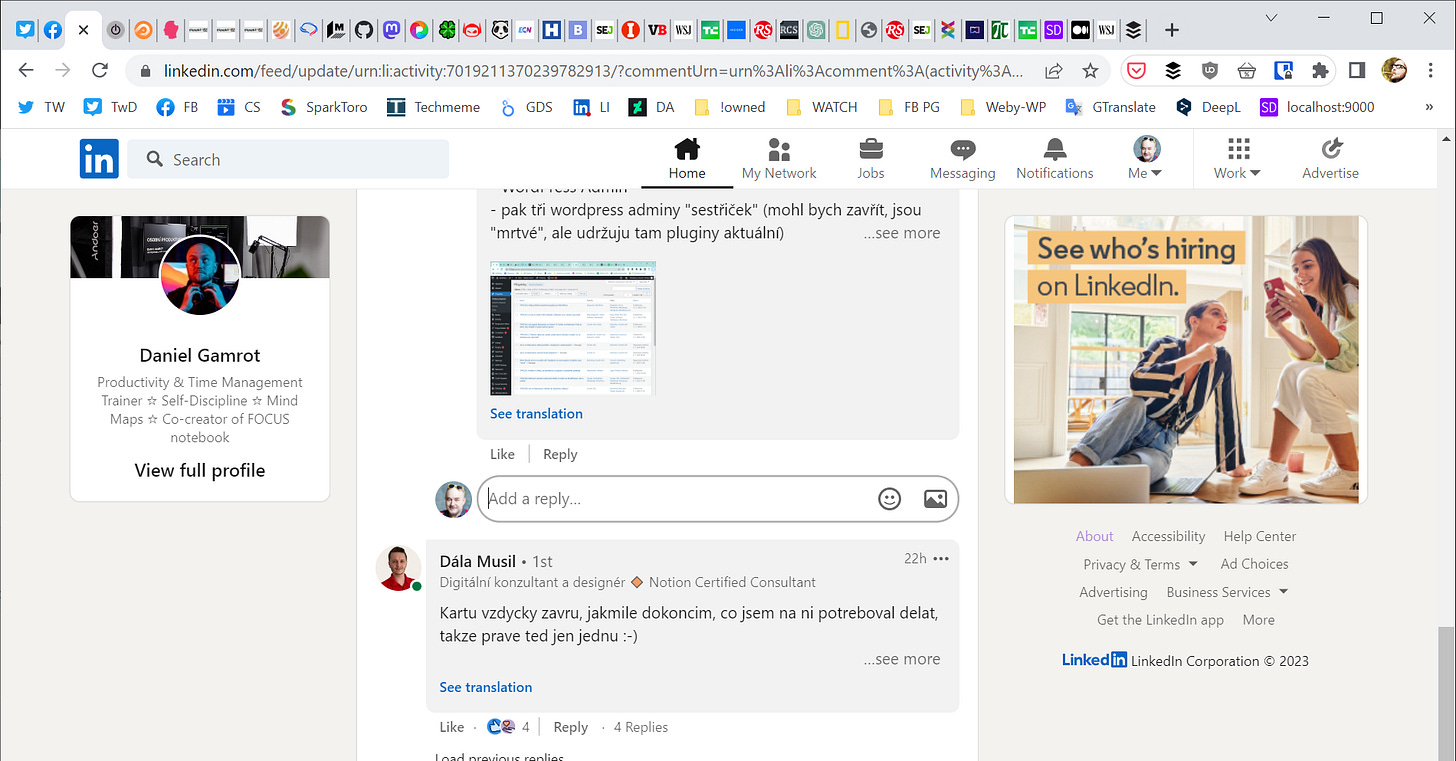Open the Extensions puzzle menu
This screenshot has height=761, width=1456.
1320,71
